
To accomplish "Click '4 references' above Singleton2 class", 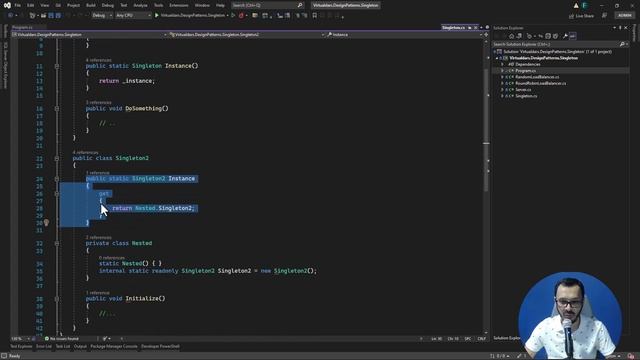I will pyautogui.click(x=86, y=152).
